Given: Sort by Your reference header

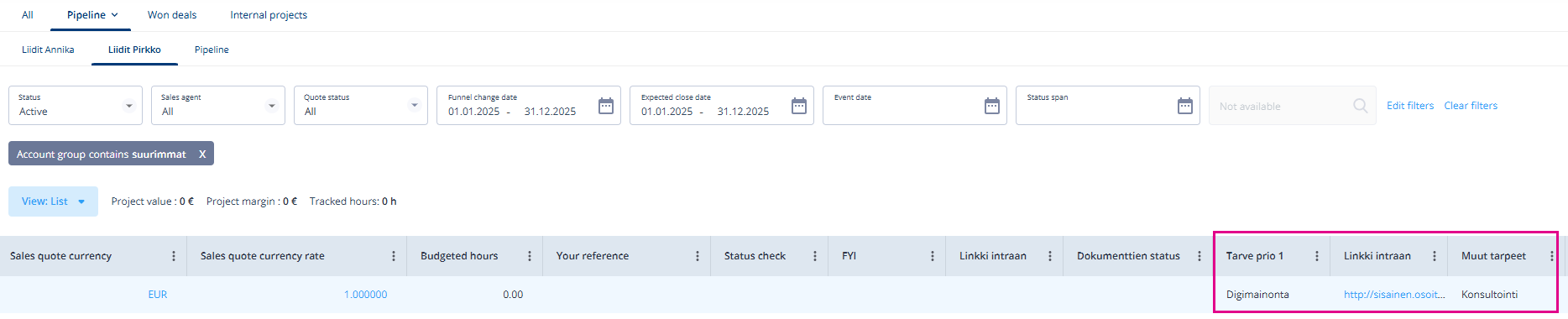Looking at the screenshot, I should point(592,256).
